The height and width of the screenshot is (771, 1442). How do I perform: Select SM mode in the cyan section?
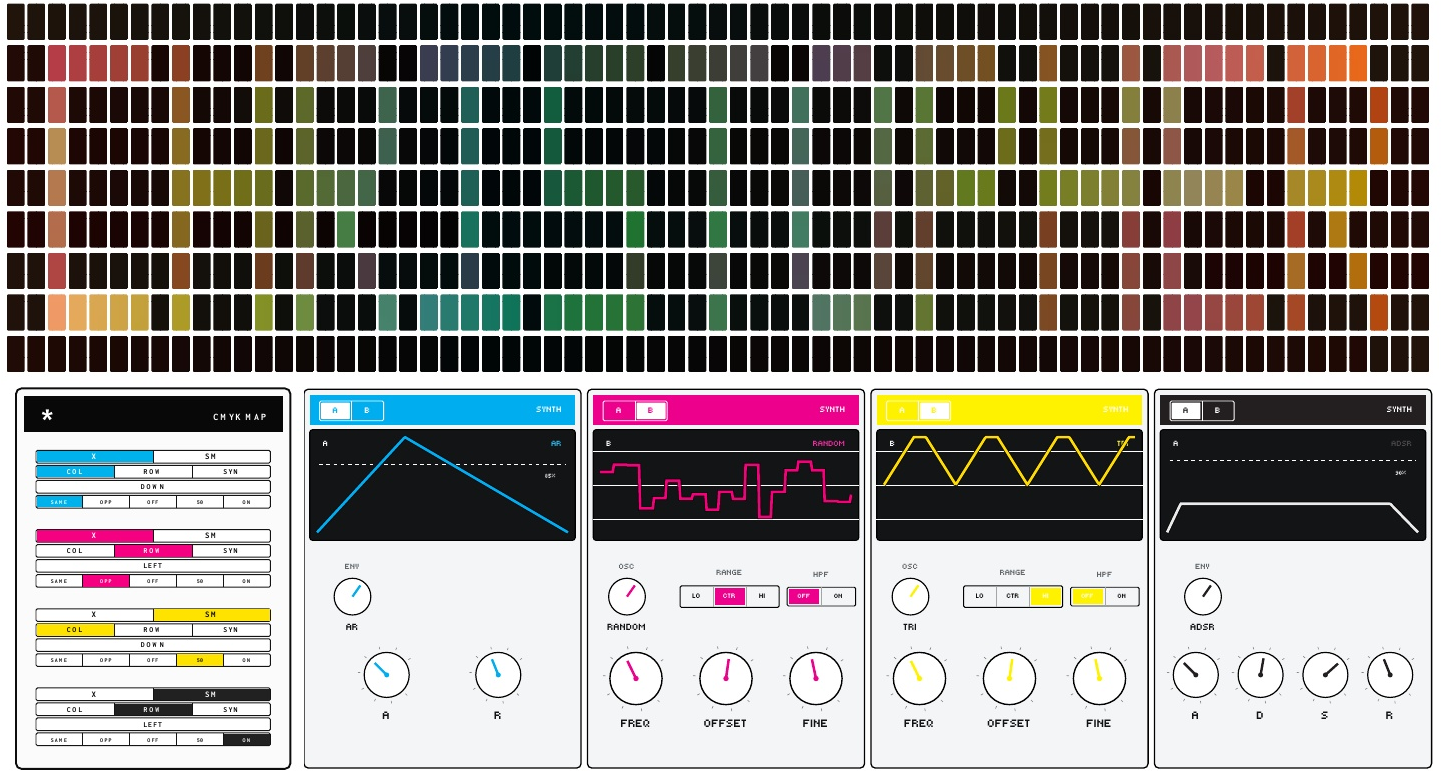click(211, 456)
